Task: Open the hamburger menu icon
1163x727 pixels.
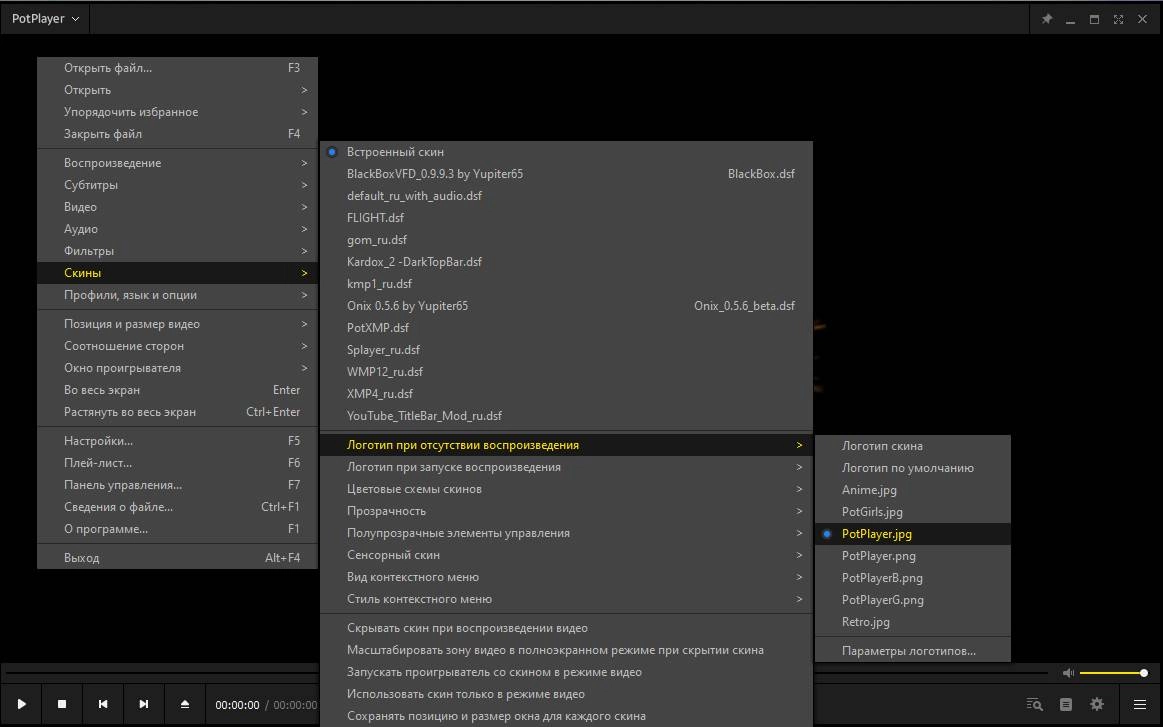Action: [1140, 704]
